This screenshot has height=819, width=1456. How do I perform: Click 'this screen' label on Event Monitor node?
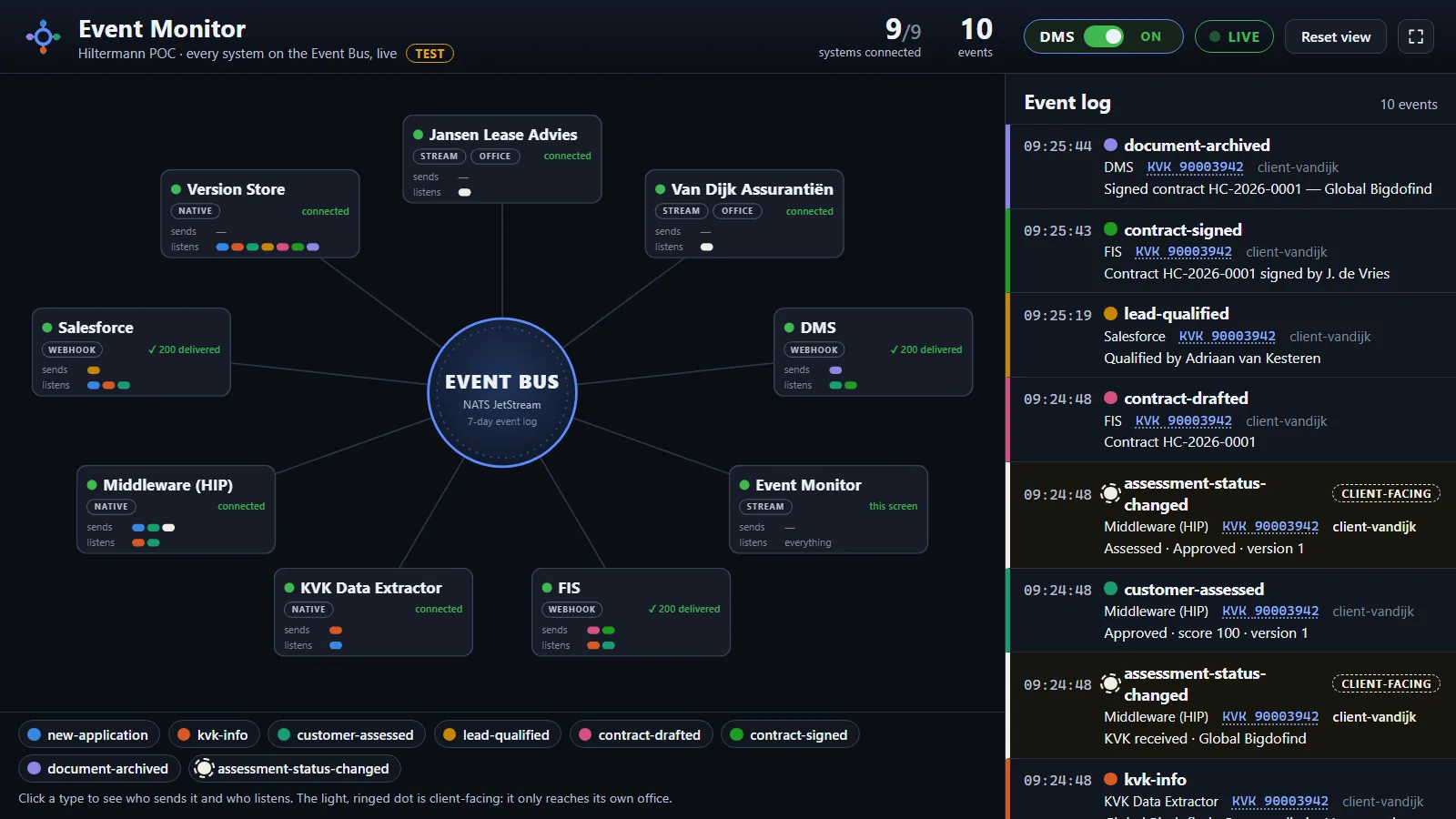(893, 507)
